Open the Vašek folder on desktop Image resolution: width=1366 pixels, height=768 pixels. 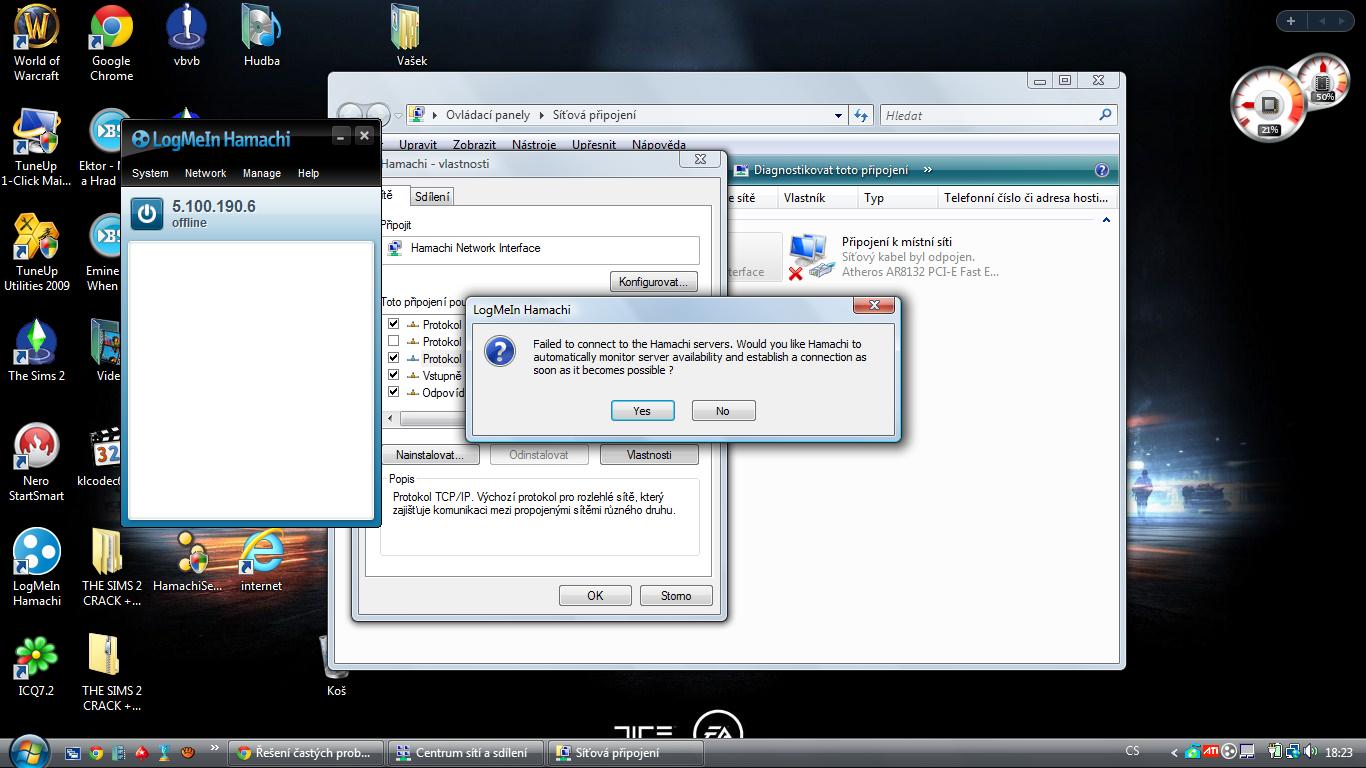[x=411, y=36]
